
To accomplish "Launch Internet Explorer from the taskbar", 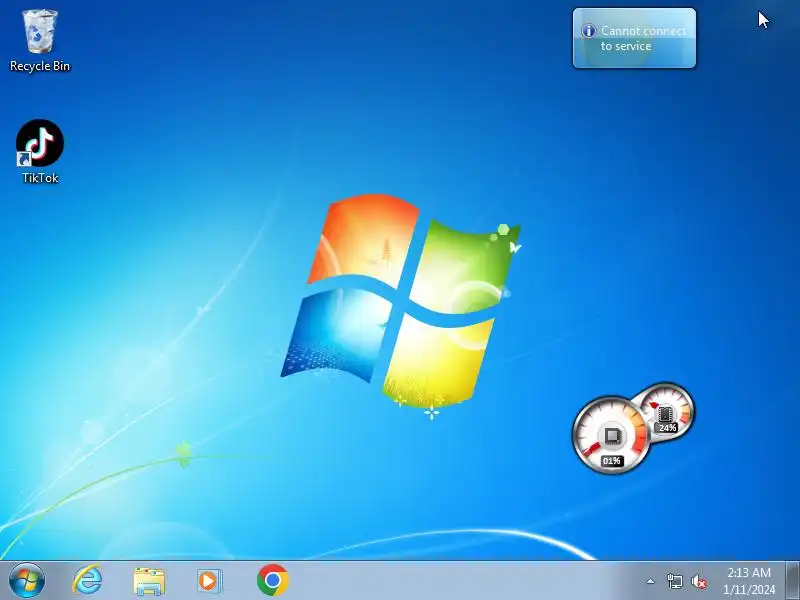I will [x=87, y=580].
